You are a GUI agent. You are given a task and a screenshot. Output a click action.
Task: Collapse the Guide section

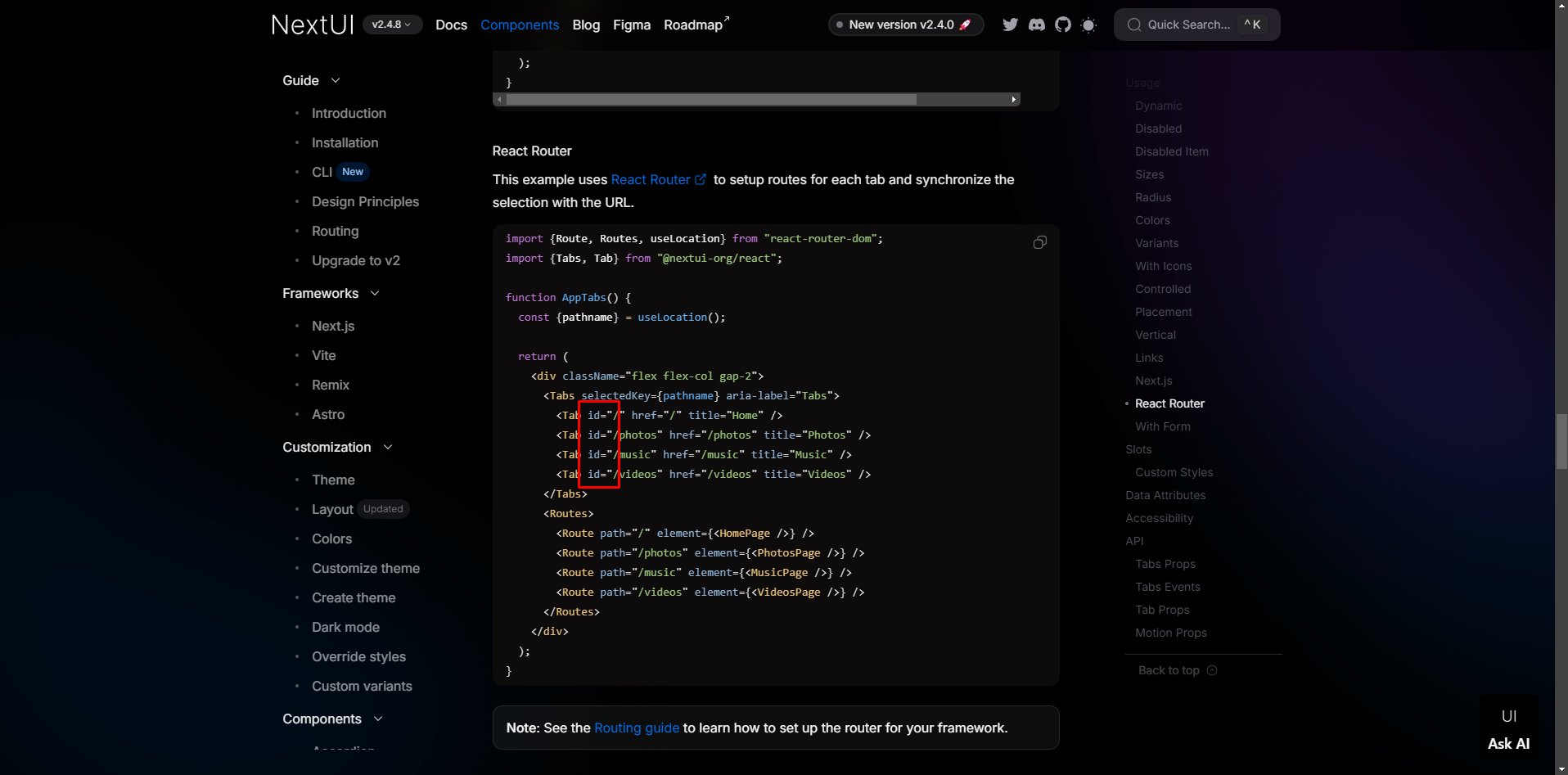tap(311, 80)
